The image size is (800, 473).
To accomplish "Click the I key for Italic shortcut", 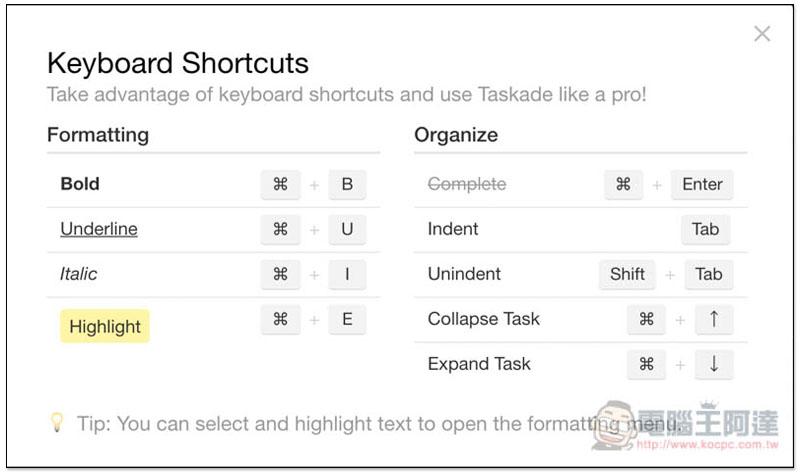I will tap(347, 274).
